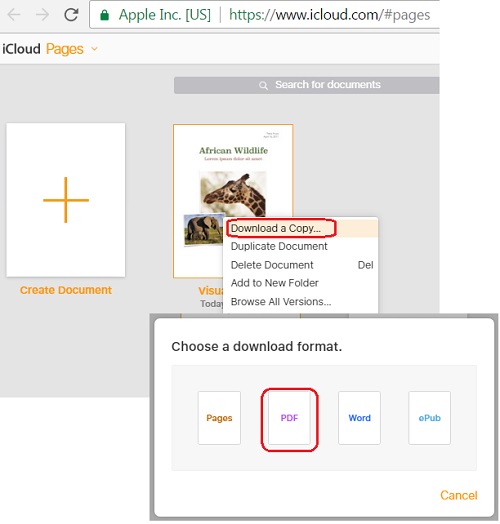This screenshot has height=524, width=500.
Task: Choose Delete Document from context menu
Action: click(x=300, y=265)
